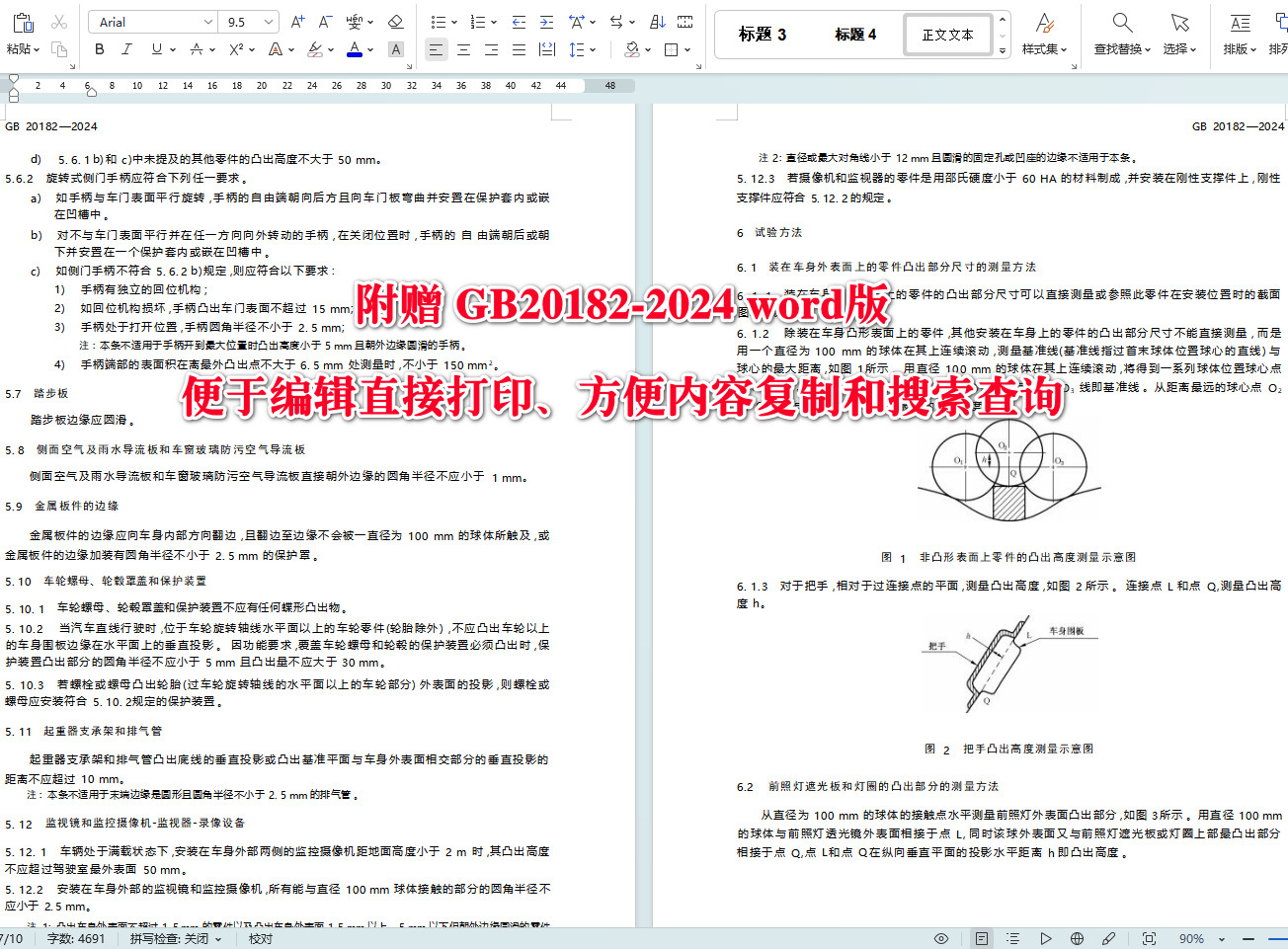Click the 校对 button in status bar
This screenshot has width=1288, height=949.
[261, 938]
